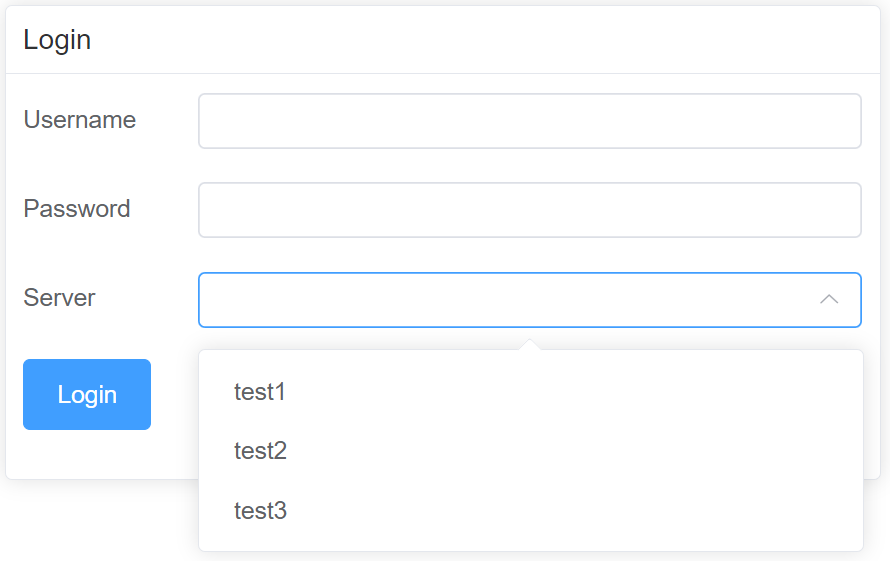Collapse the Server dropdown using the chevron arrow

pos(828,299)
